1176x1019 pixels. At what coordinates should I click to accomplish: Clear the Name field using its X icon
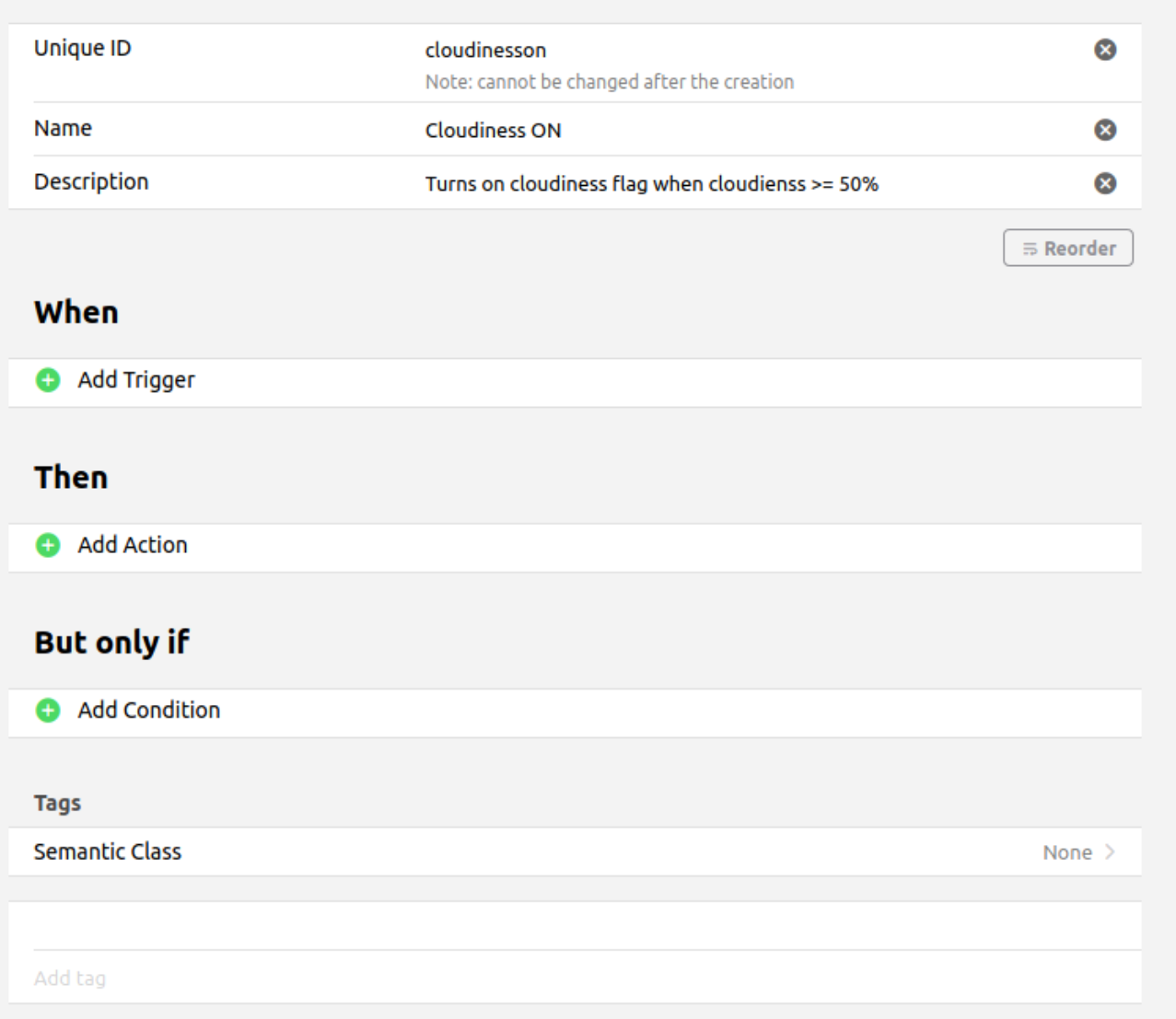[1105, 130]
